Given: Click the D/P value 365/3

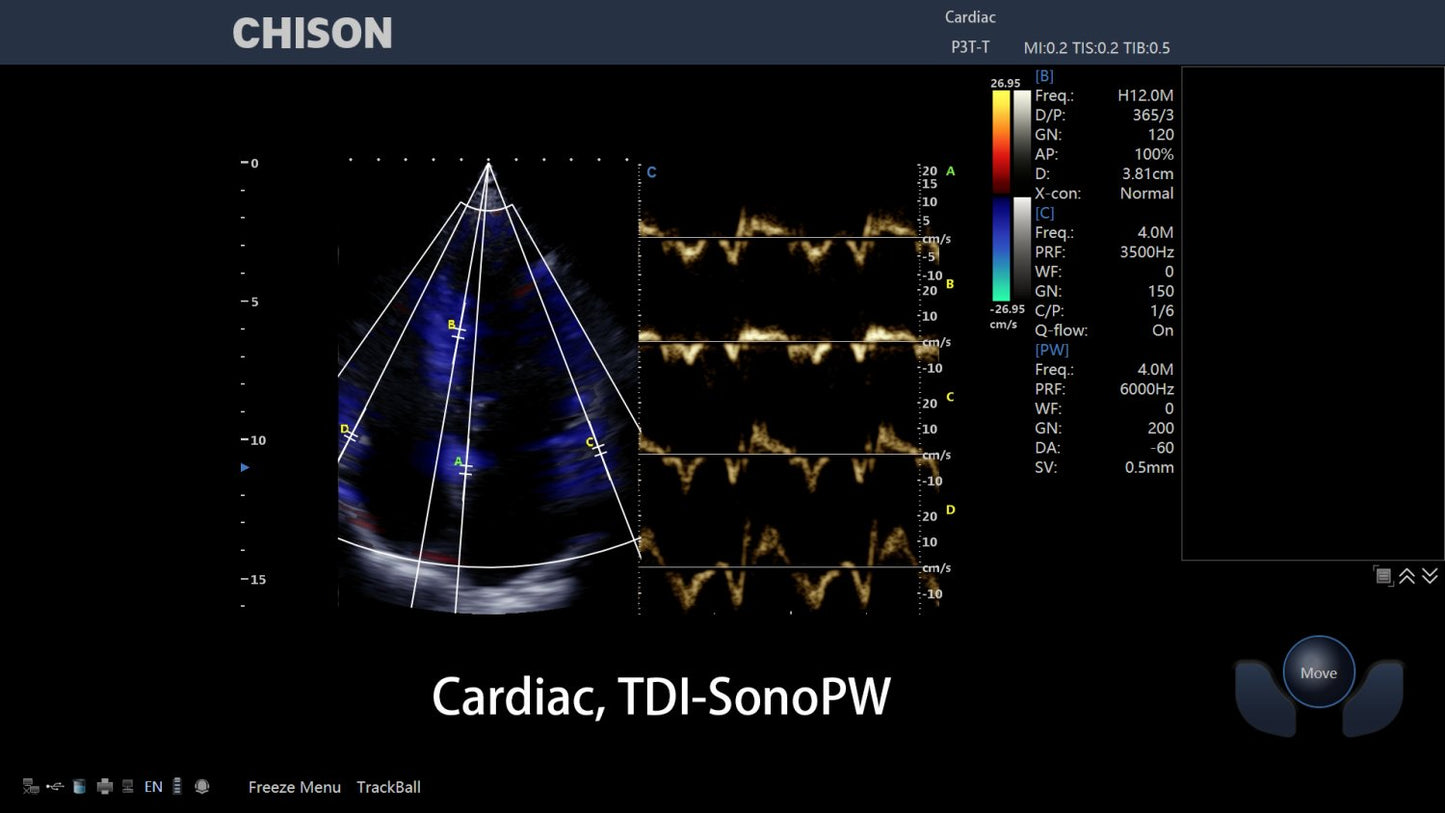Looking at the screenshot, I should [x=1153, y=115].
